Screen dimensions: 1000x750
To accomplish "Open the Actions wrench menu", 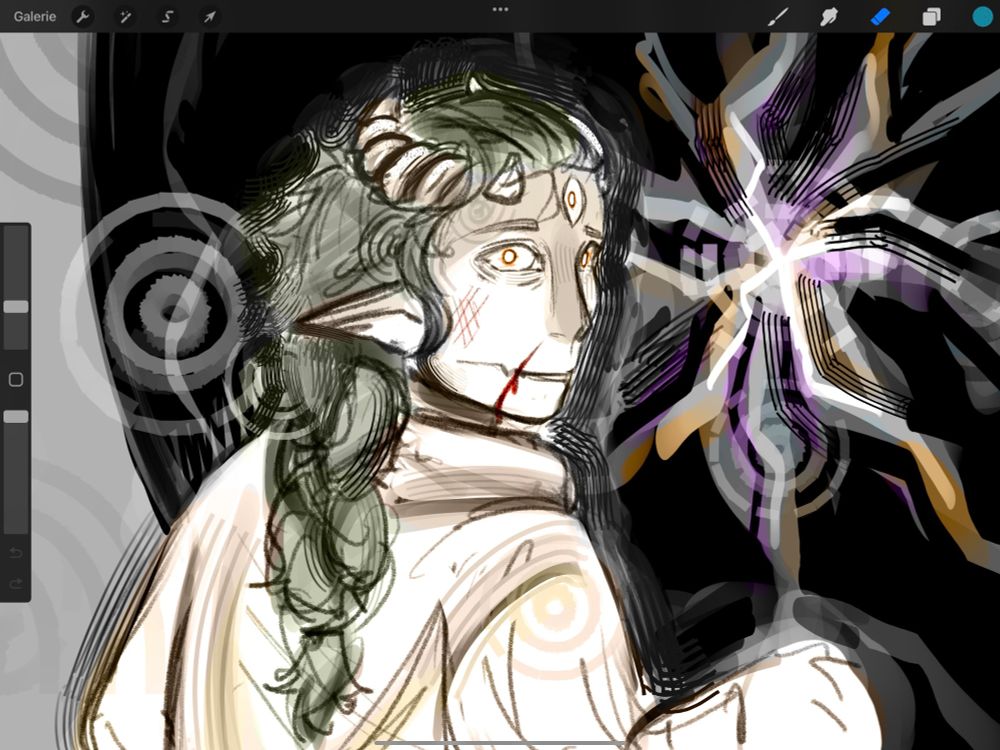I will pyautogui.click(x=82, y=17).
